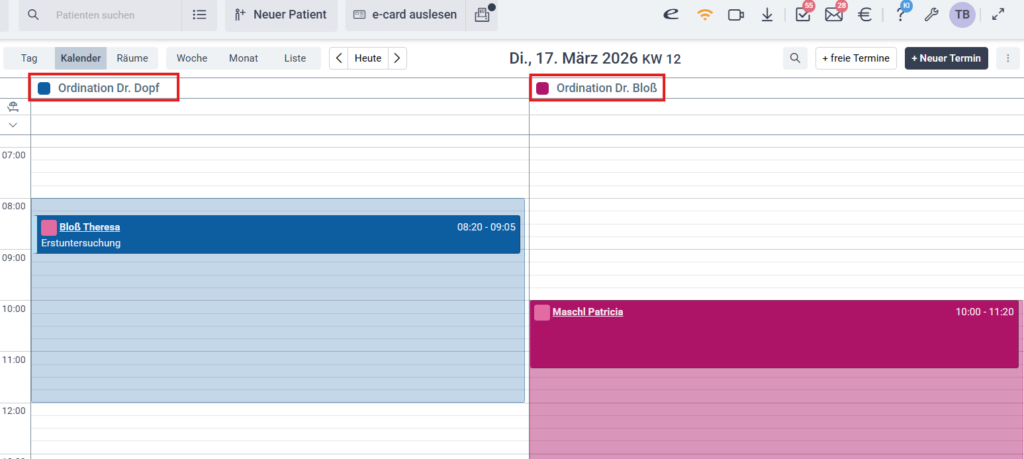The width and height of the screenshot is (1024, 459).
Task: Click the patient list icon beside search
Action: pos(199,15)
